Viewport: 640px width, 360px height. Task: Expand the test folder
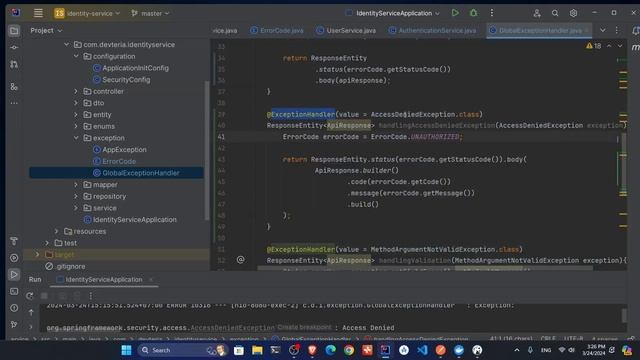[47, 243]
